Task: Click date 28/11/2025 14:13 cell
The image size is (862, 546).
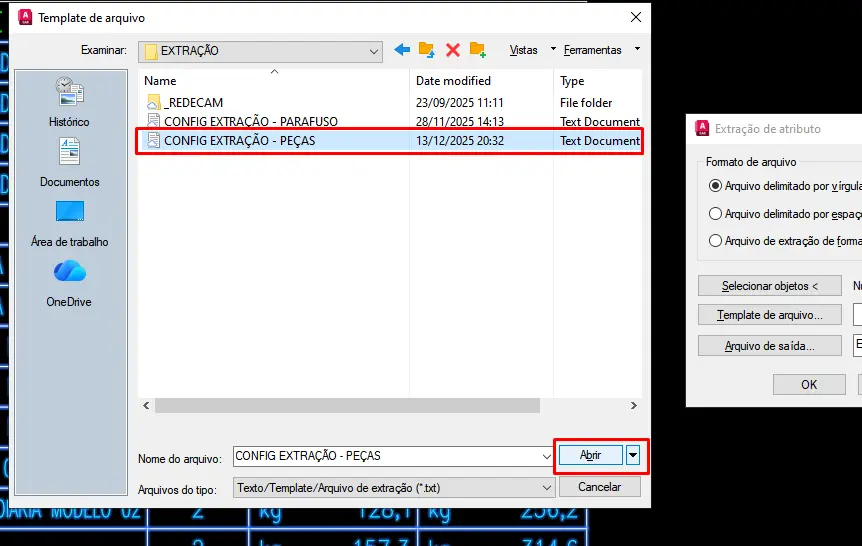Action: pyautogui.click(x=460, y=122)
